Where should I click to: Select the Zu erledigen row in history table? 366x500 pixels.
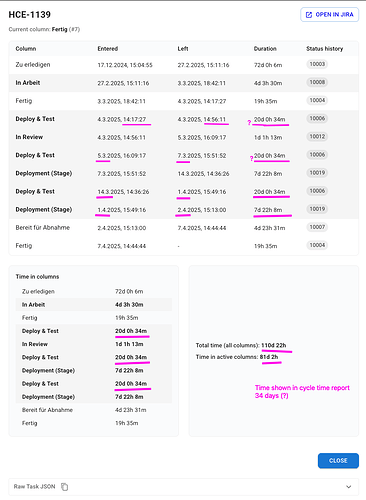tap(184, 65)
